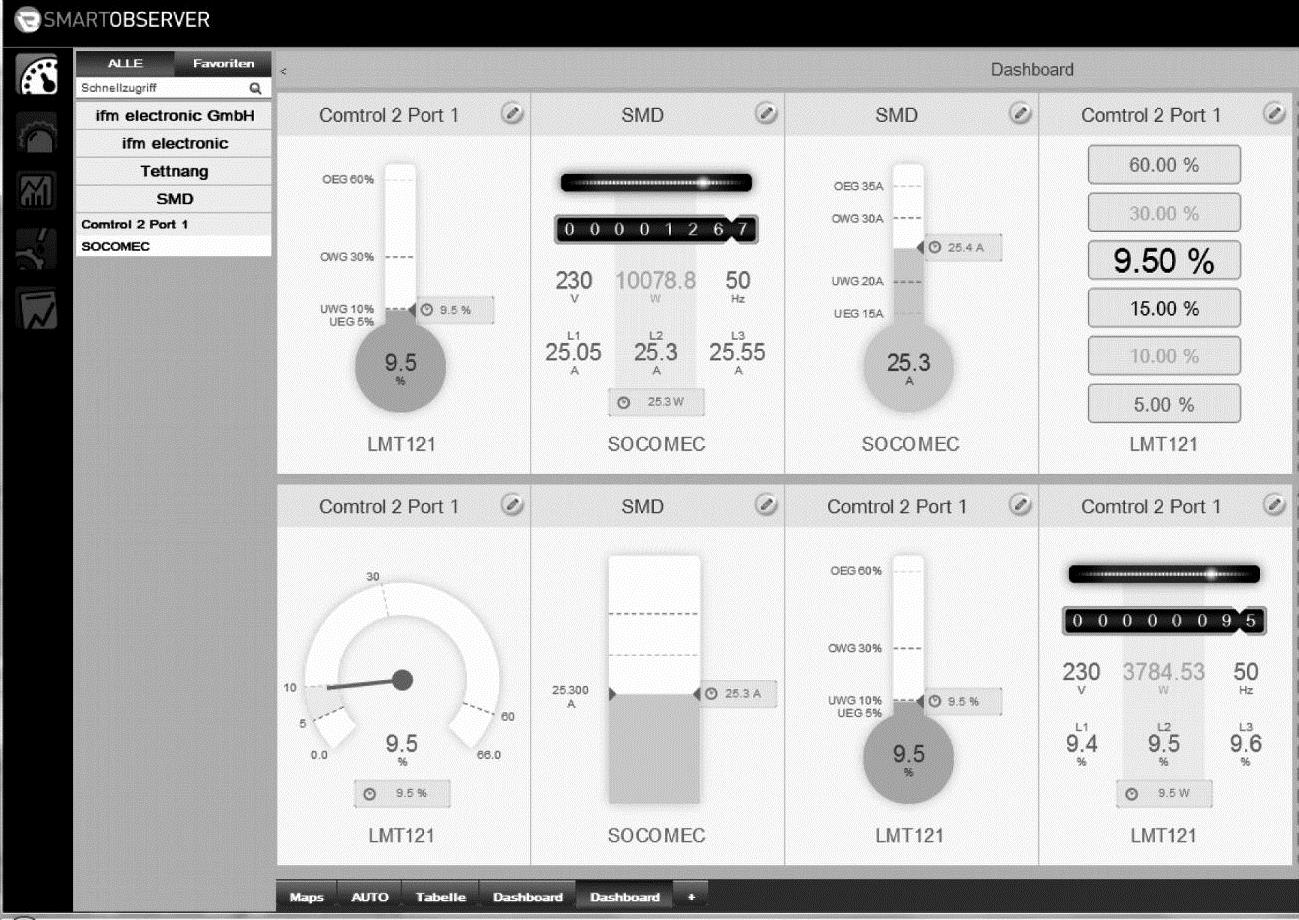Viewport: 1299px width, 920px height.
Task: Select the SMD node in the tree
Action: tap(174, 199)
